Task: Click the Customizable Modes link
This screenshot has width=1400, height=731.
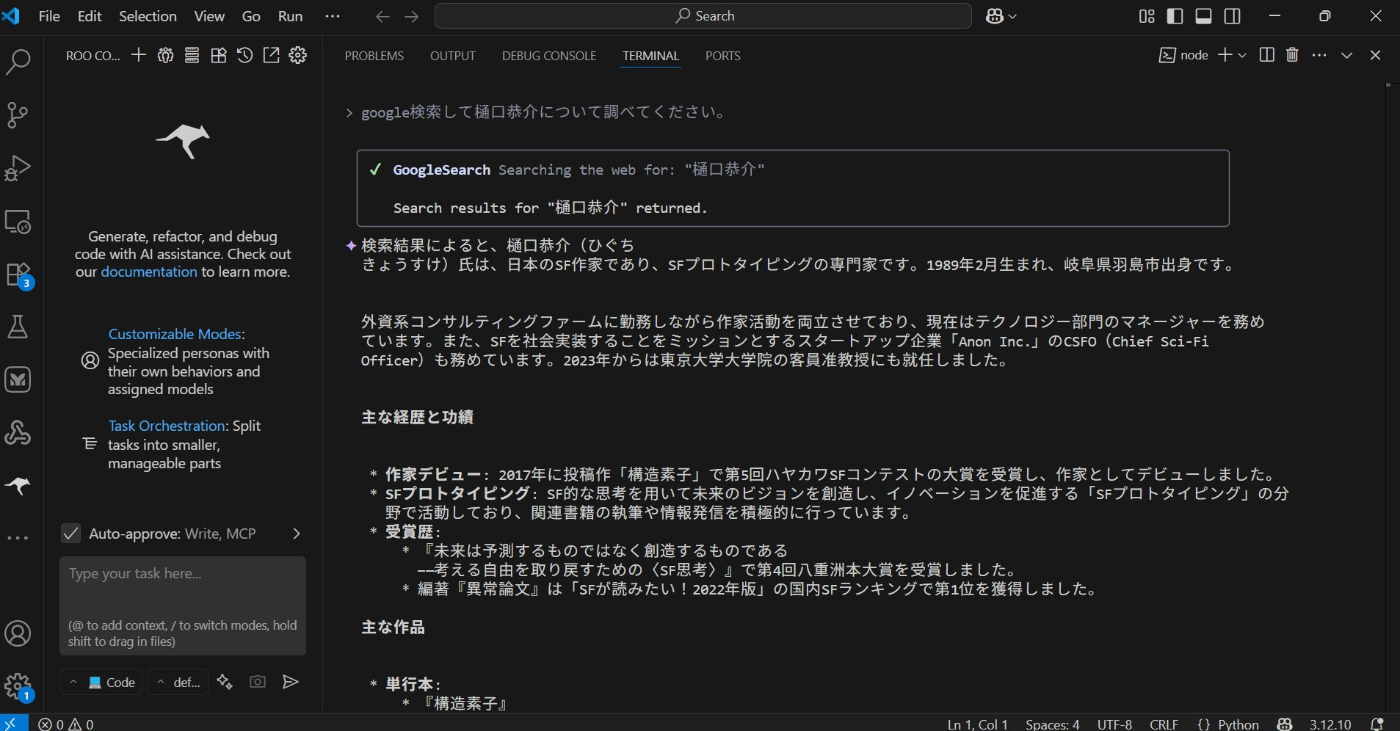Action: [174, 334]
